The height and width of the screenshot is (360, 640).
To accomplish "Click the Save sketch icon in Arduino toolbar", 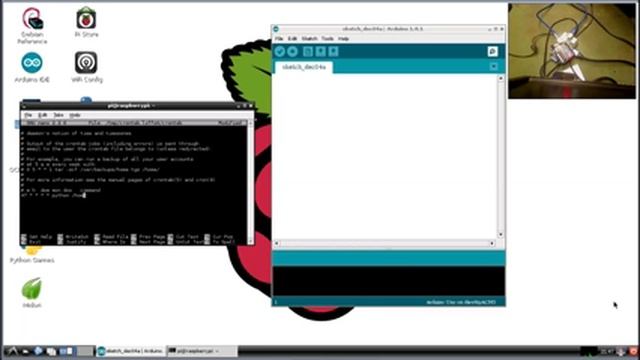I will [333, 51].
